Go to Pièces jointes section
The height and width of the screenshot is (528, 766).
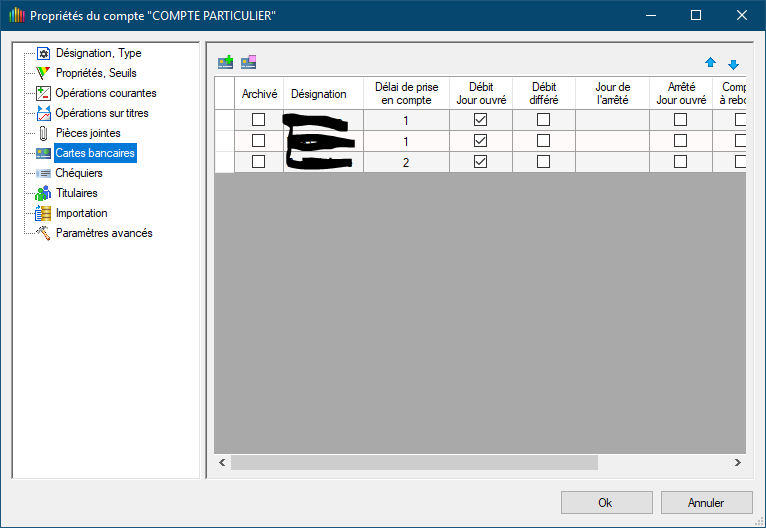[x=88, y=133]
